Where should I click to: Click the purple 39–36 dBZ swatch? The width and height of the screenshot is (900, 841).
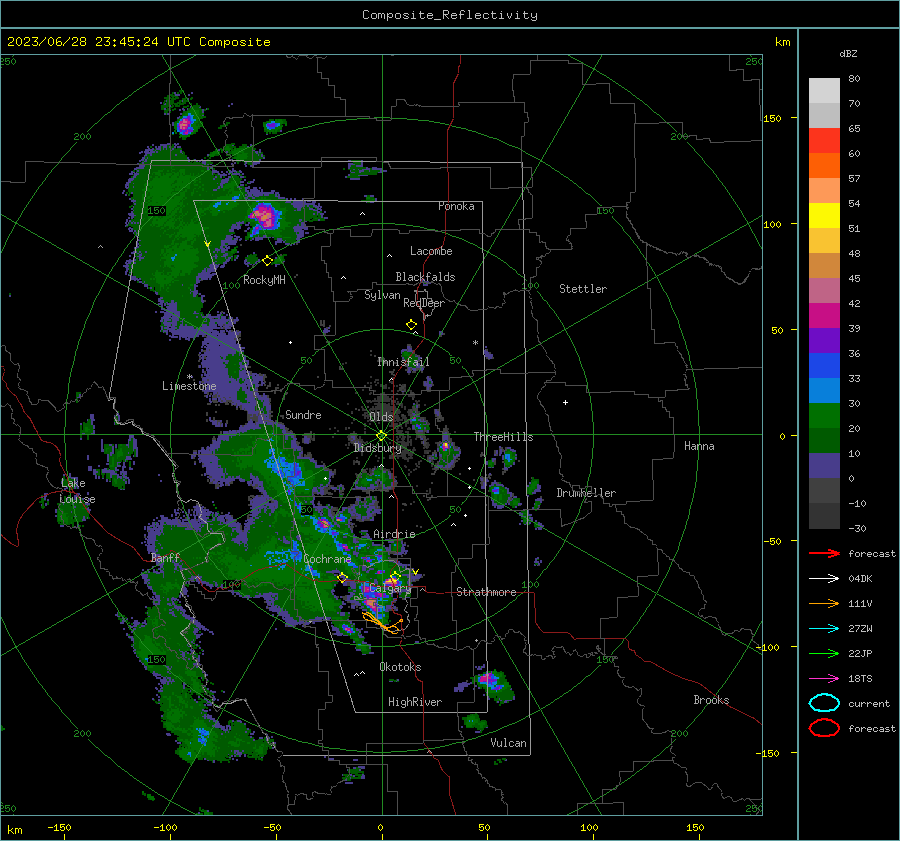(x=824, y=340)
